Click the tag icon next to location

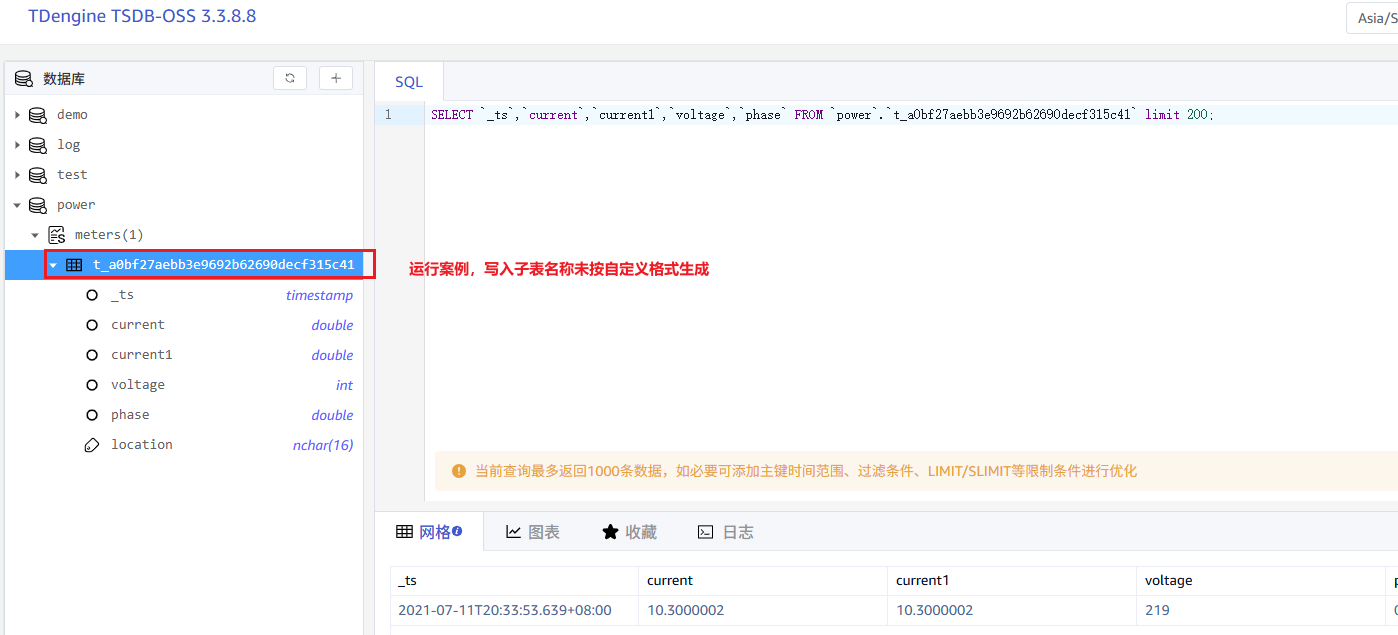point(92,445)
